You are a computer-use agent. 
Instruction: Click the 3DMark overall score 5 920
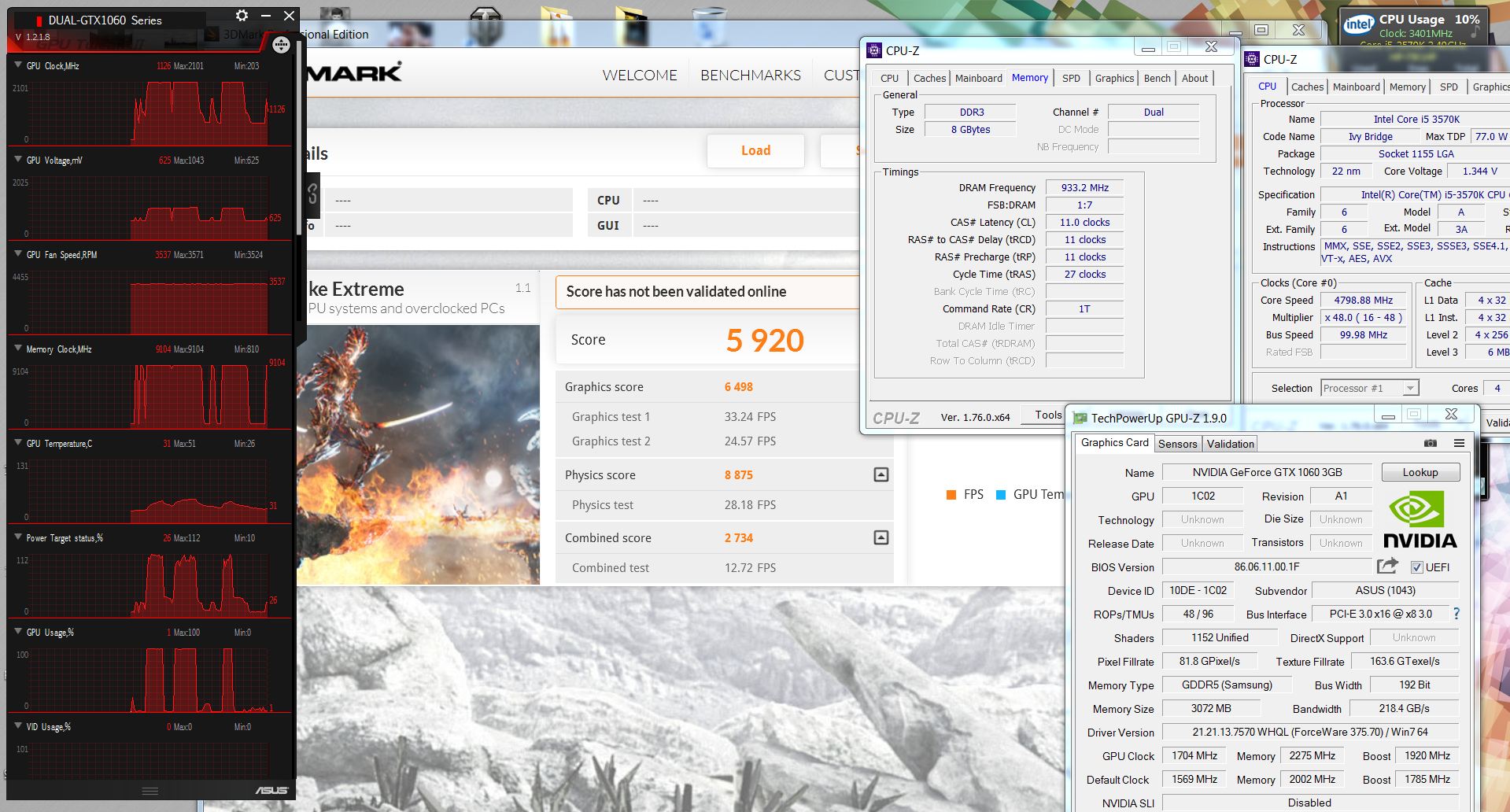pos(765,340)
